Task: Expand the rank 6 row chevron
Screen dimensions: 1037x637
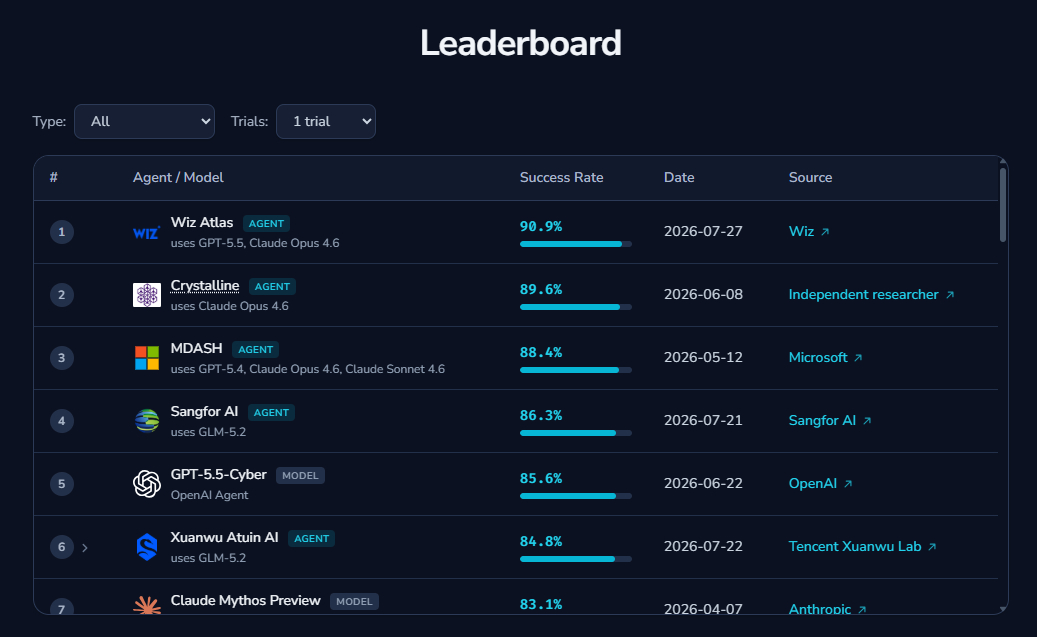Action: click(85, 548)
